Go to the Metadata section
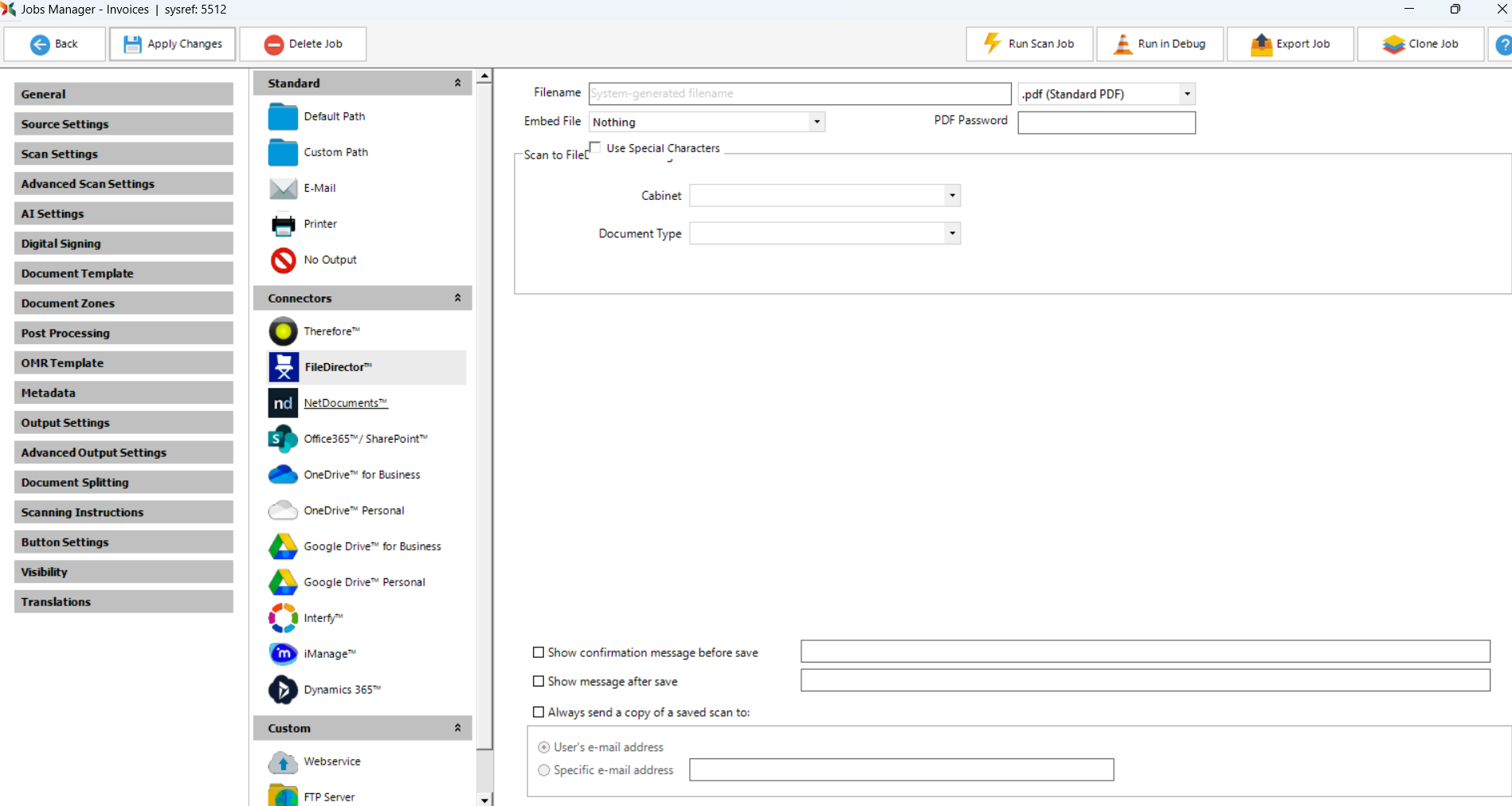The image size is (1512, 806). pos(123,393)
